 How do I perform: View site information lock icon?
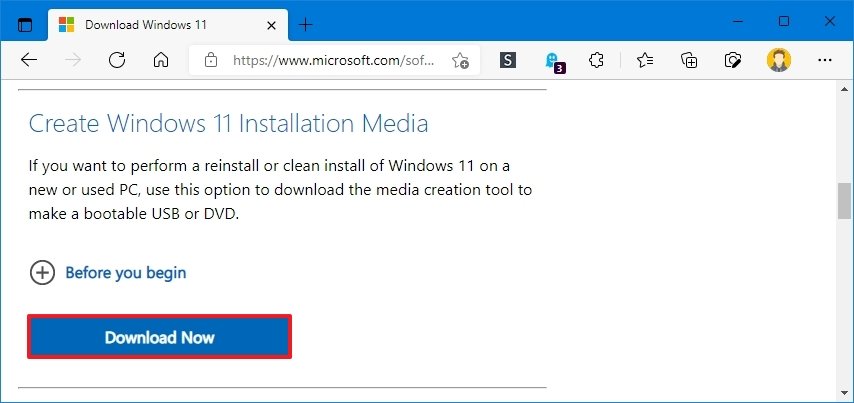click(211, 60)
